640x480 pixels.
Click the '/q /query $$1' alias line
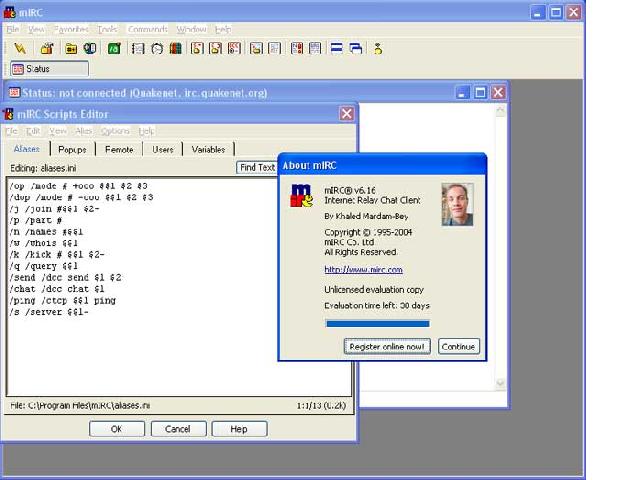pyautogui.click(x=43, y=266)
